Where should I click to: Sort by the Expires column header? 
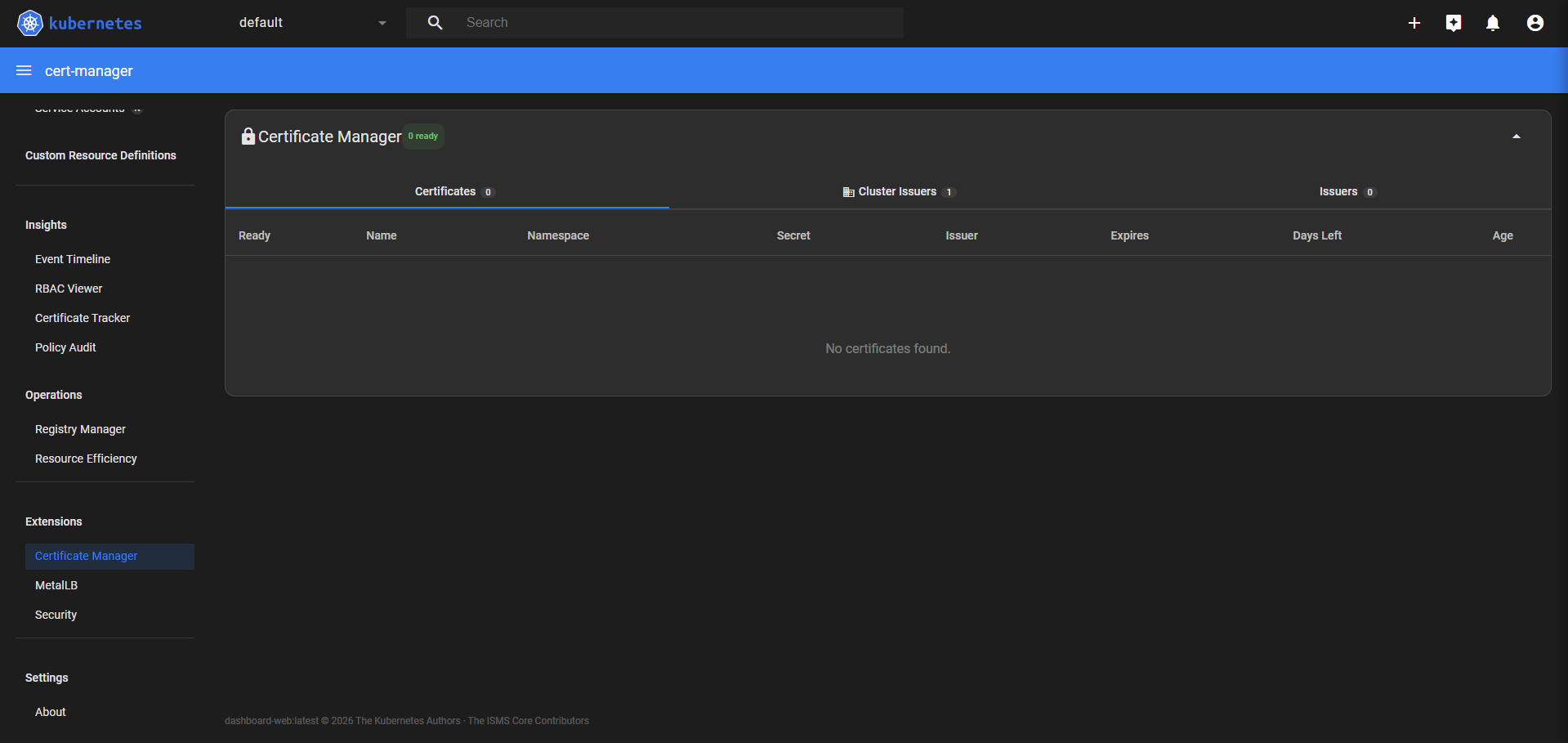tap(1129, 235)
